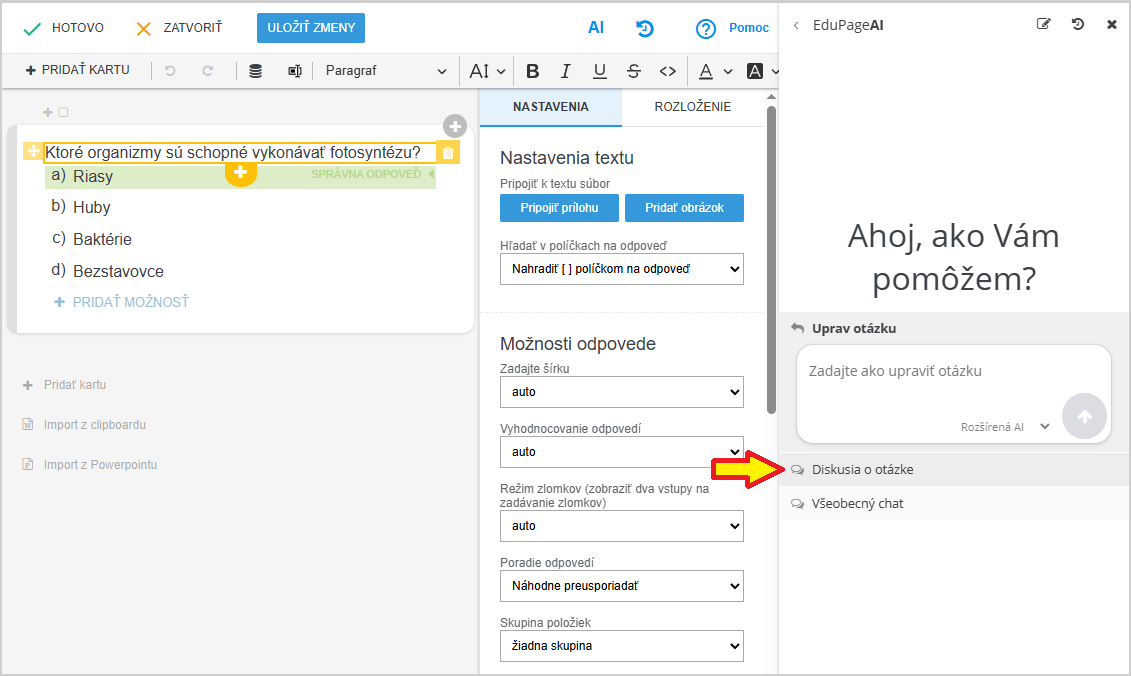Send the AI prompt with arrow button
The image size is (1131, 676).
1084,416
